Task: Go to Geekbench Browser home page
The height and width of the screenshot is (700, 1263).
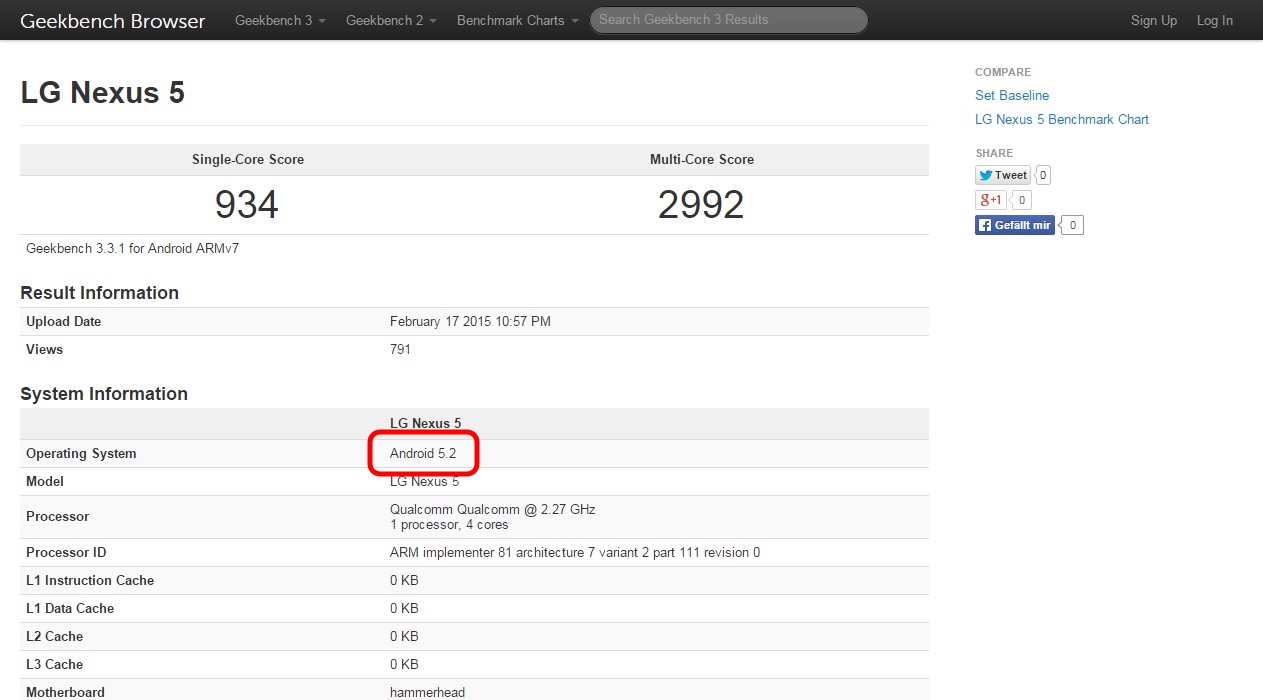Action: pos(112,20)
